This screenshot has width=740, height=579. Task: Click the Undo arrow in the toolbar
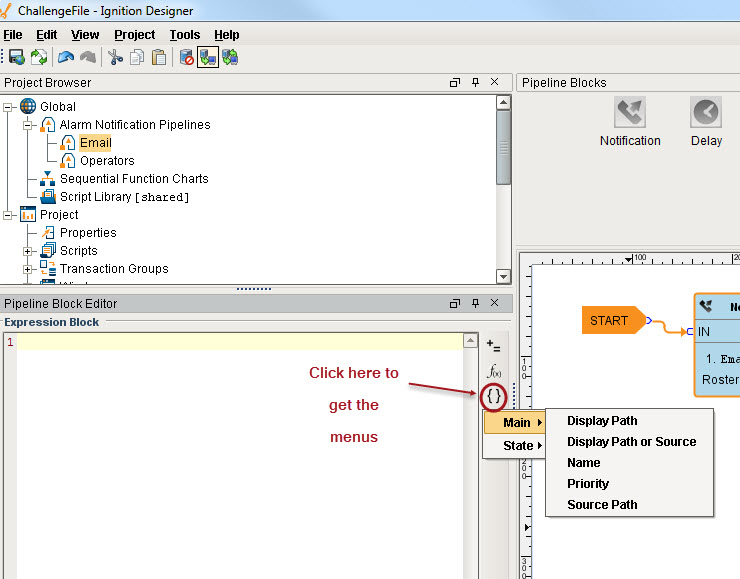click(x=66, y=57)
